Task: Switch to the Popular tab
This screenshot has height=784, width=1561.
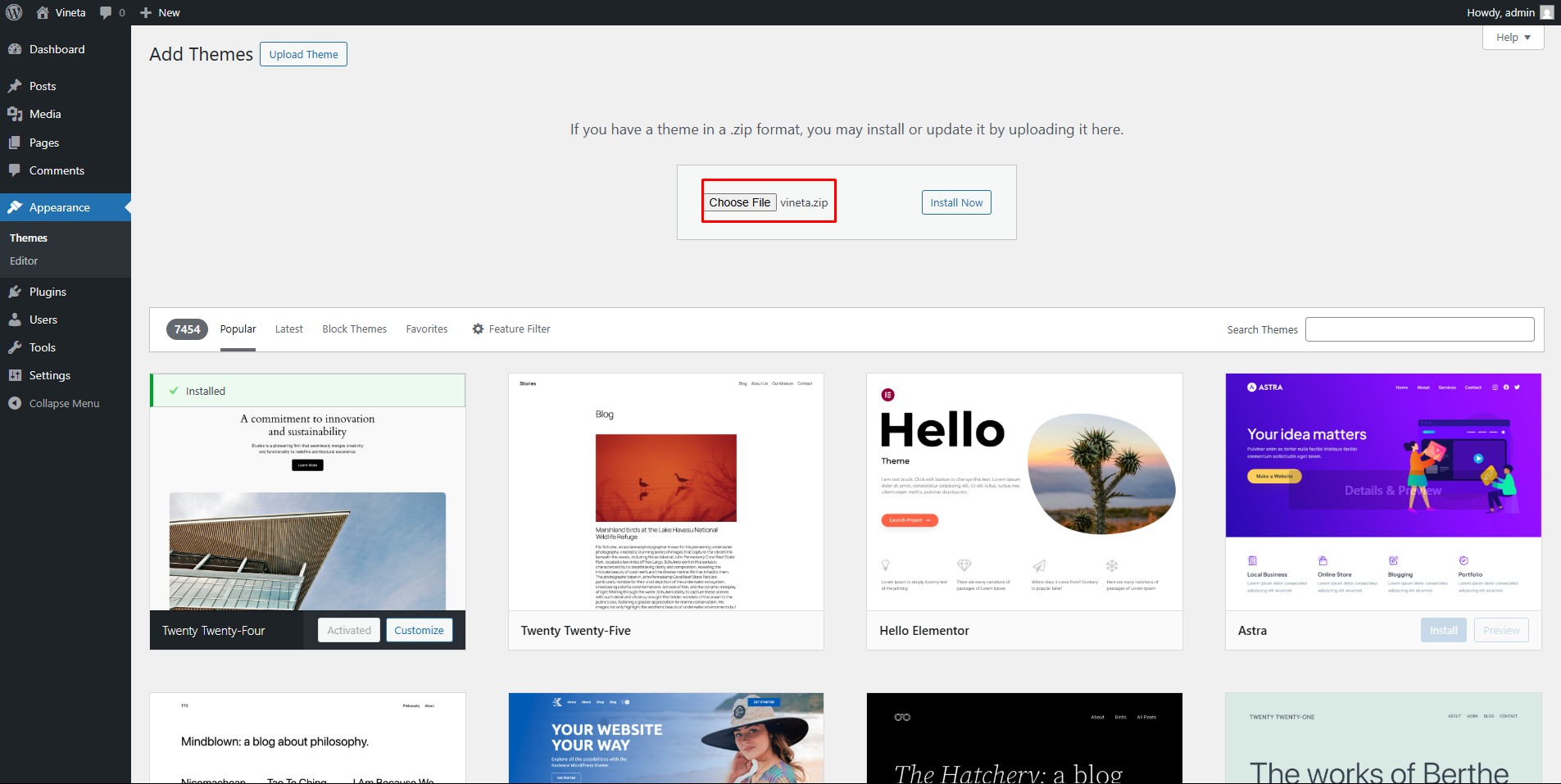Action: [238, 329]
